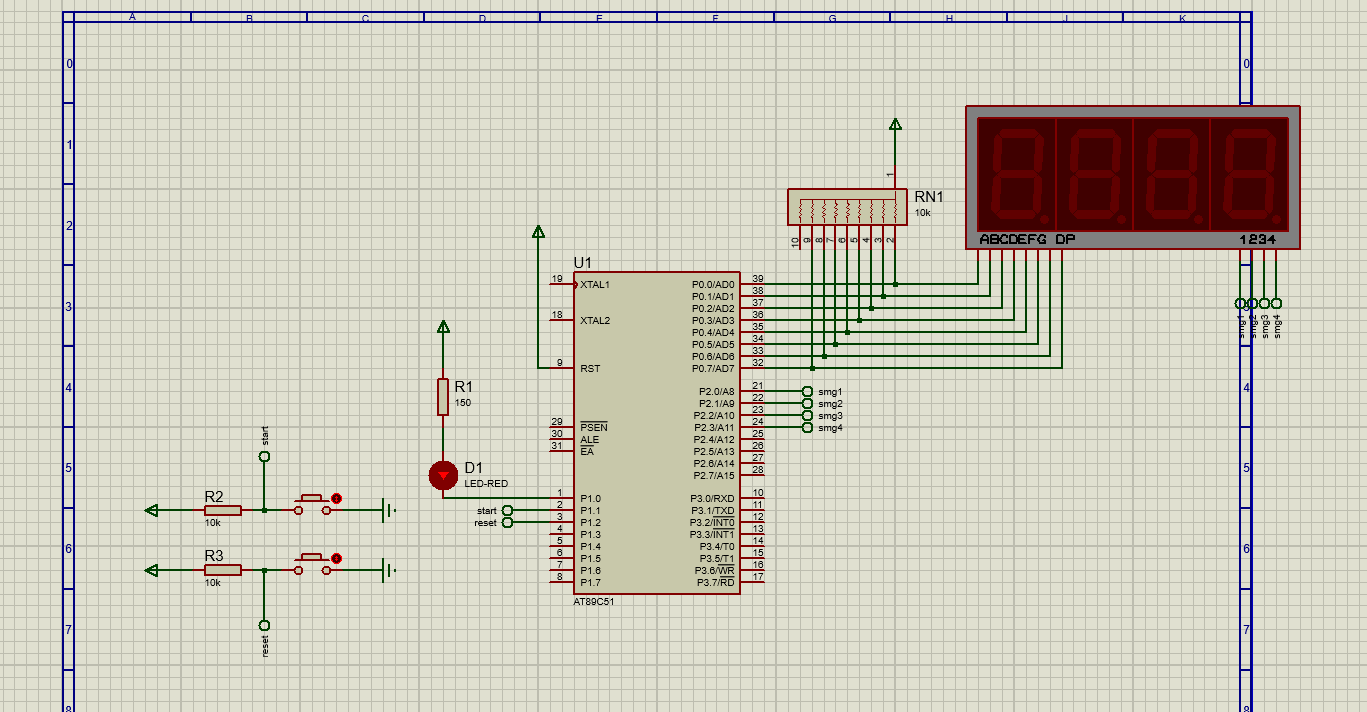
Task: Click the ABCDEFG DP label on display
Action: point(1027,240)
